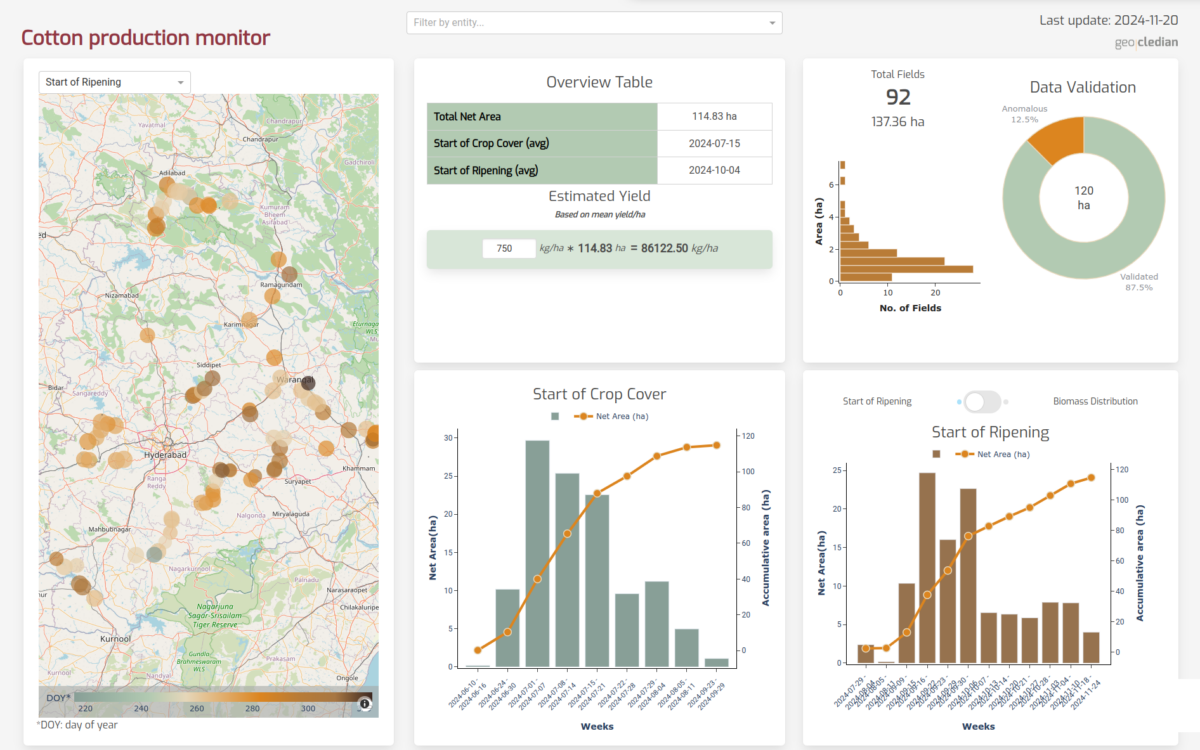Viewport: 1200px width, 750px height.
Task: Click the Last update: 2024-11-20 text
Action: click(x=1109, y=20)
